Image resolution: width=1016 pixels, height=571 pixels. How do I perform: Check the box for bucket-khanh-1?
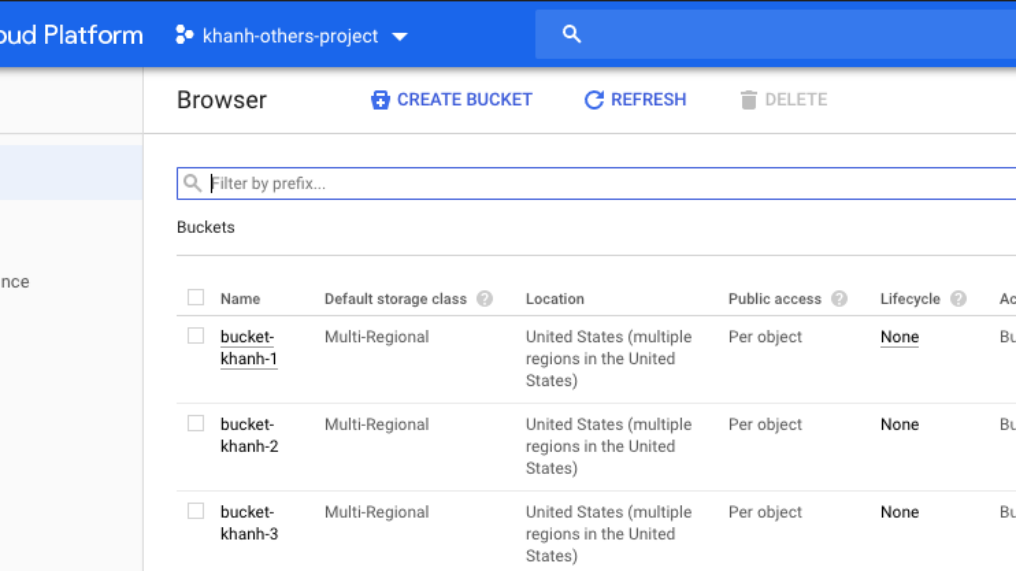(196, 336)
